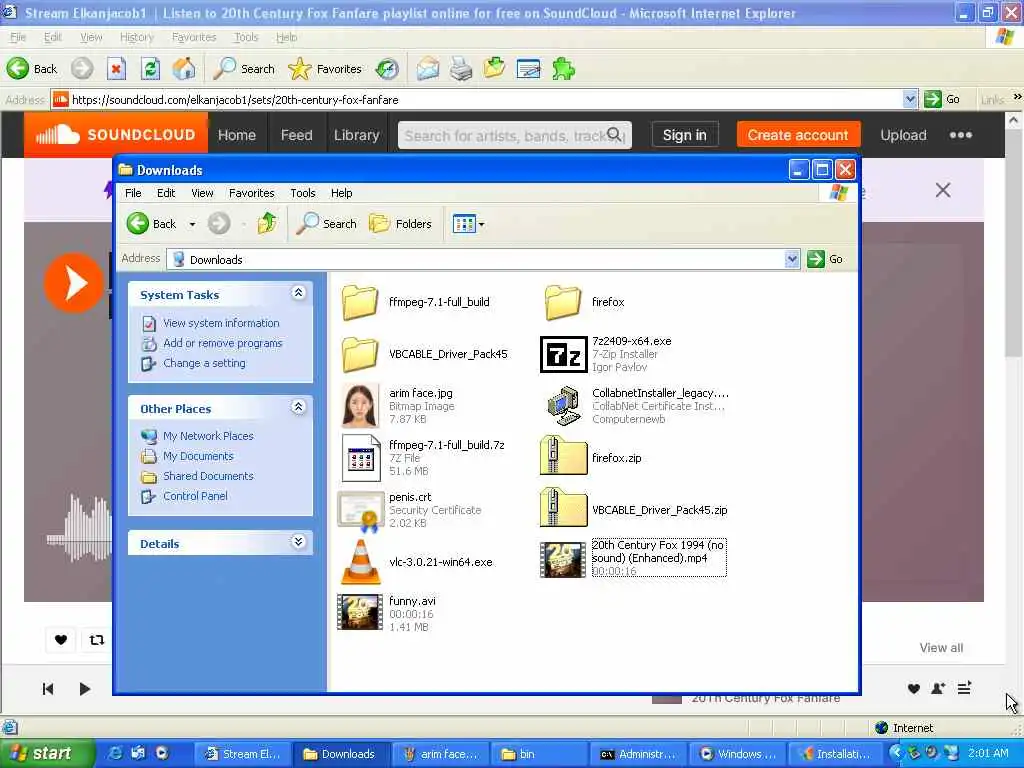Screen dimensions: 1024x768
Task: Click the orange SoundCloud play button
Action: tap(74, 283)
